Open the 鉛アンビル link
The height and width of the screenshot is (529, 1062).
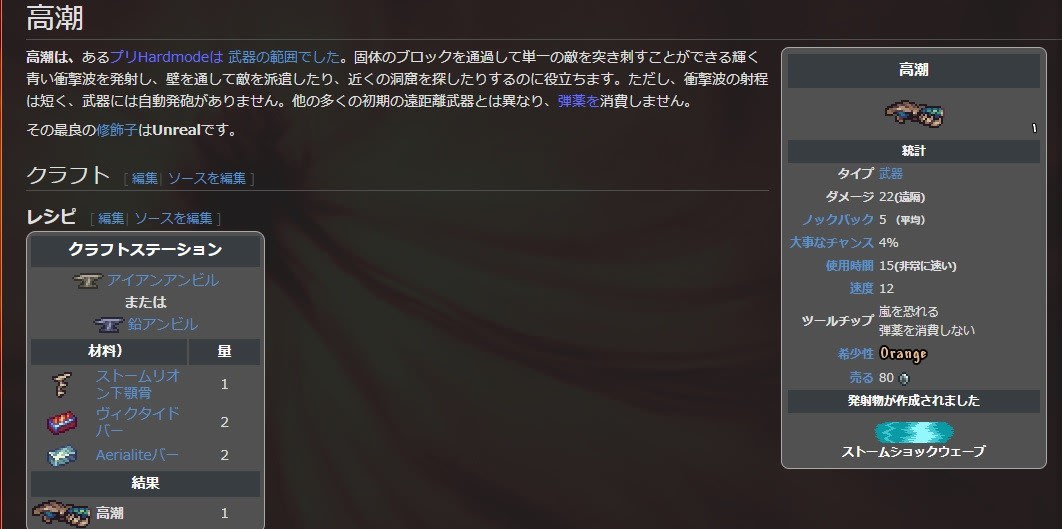point(163,324)
